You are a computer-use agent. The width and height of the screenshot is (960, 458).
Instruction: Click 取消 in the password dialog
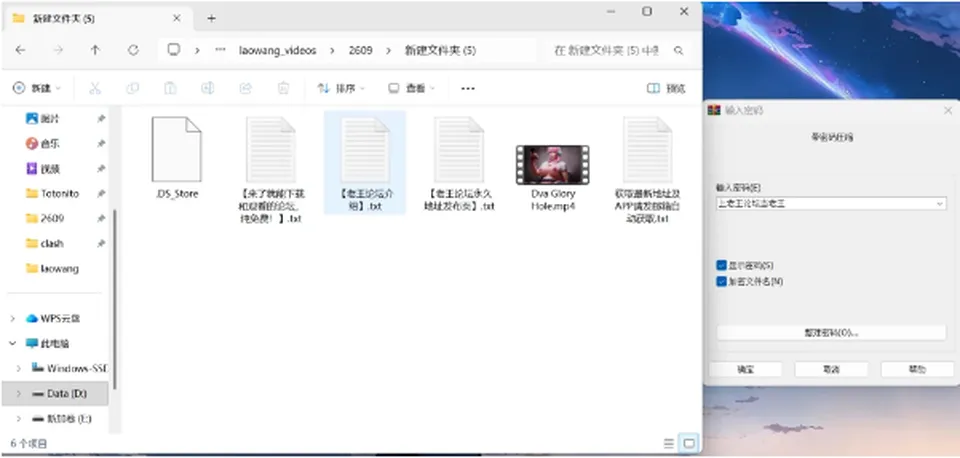831,369
